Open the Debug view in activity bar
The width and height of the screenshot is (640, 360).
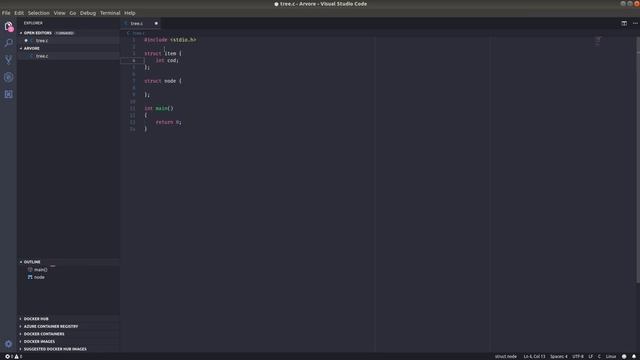9,77
